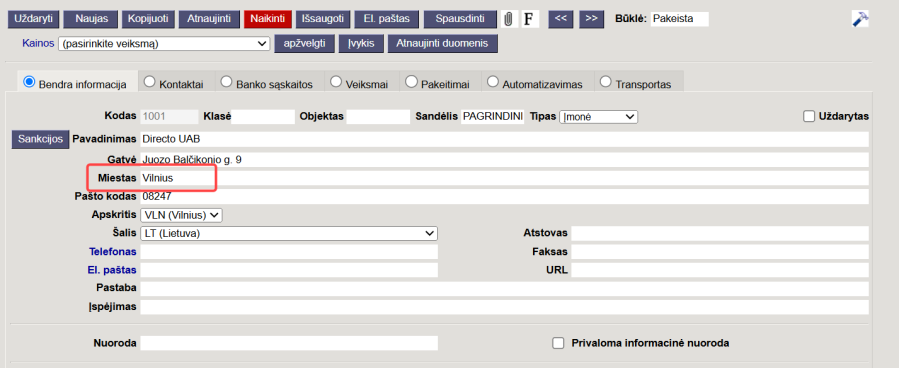
Task: Click the Klasė input field
Action: pyautogui.click(x=263, y=116)
